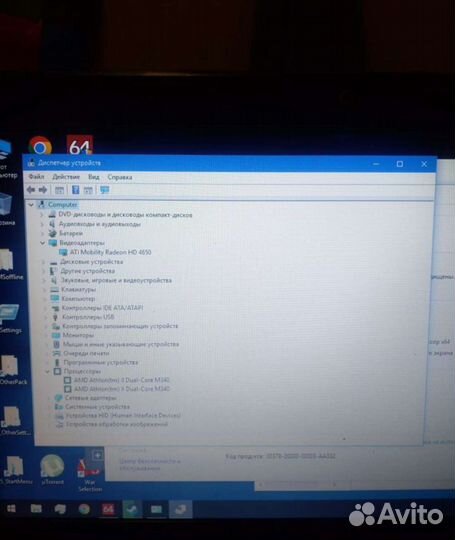The image size is (455, 540).
Task: Collapse the Процессоры category
Action: [x=48, y=371]
